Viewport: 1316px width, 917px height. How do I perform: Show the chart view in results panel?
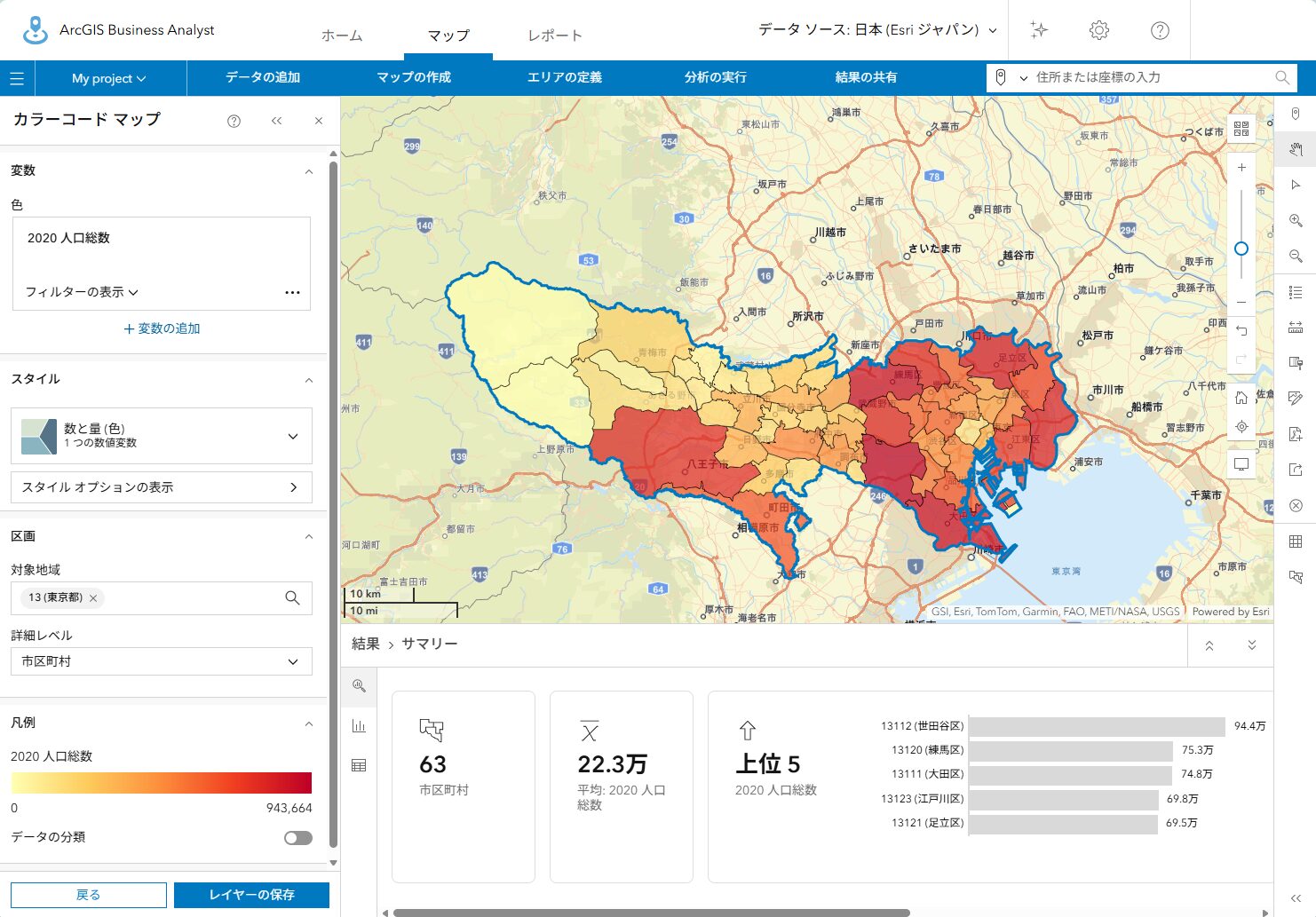click(x=359, y=726)
